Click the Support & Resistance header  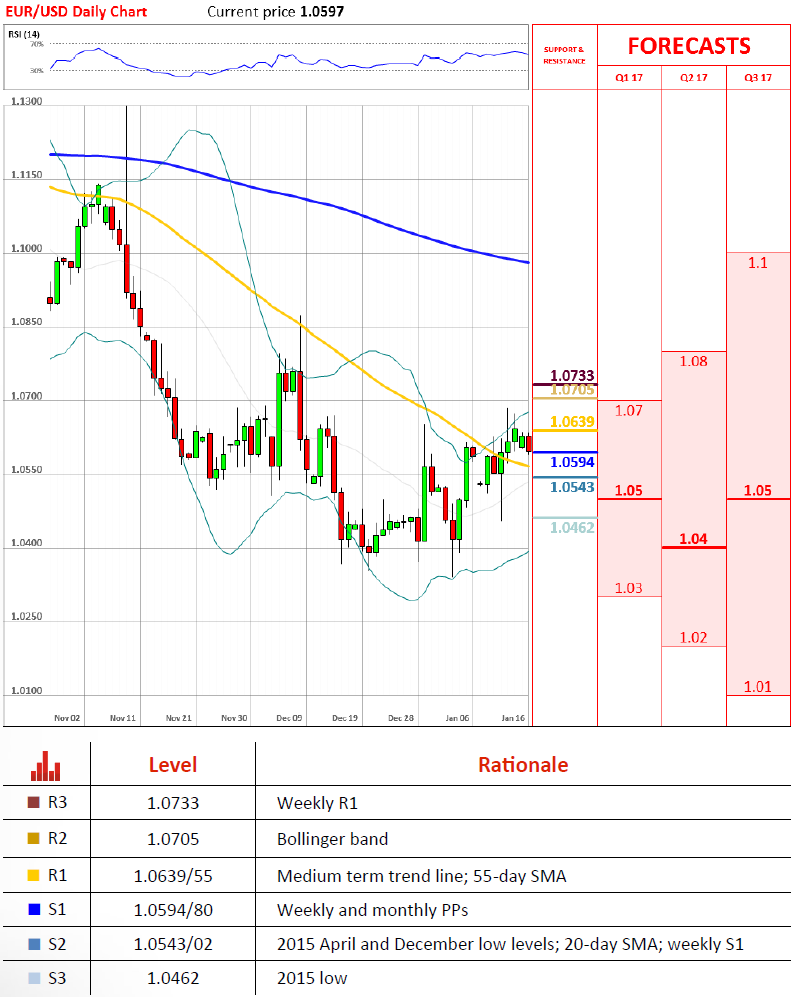[564, 55]
